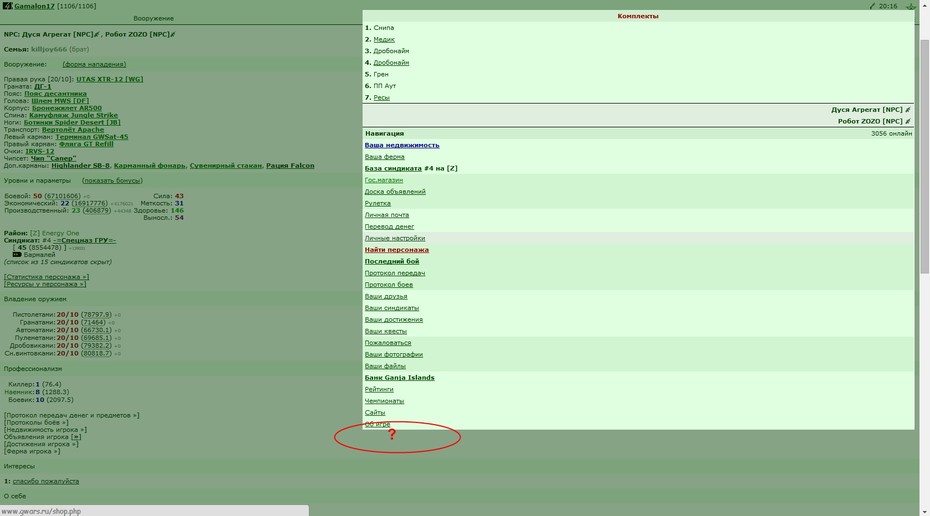The image size is (930, 516).
Task: Click the killjoy666 family member name
Action: pyautogui.click(x=49, y=49)
